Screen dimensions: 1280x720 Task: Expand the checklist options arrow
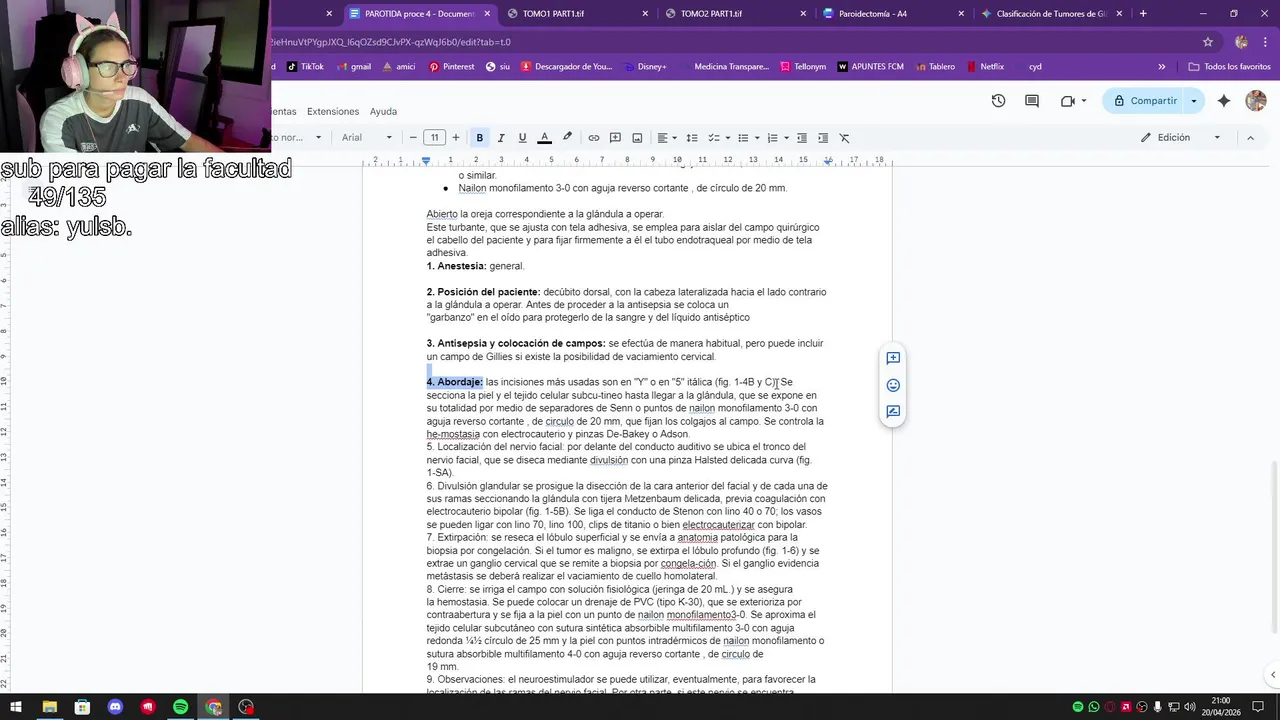click(x=728, y=138)
